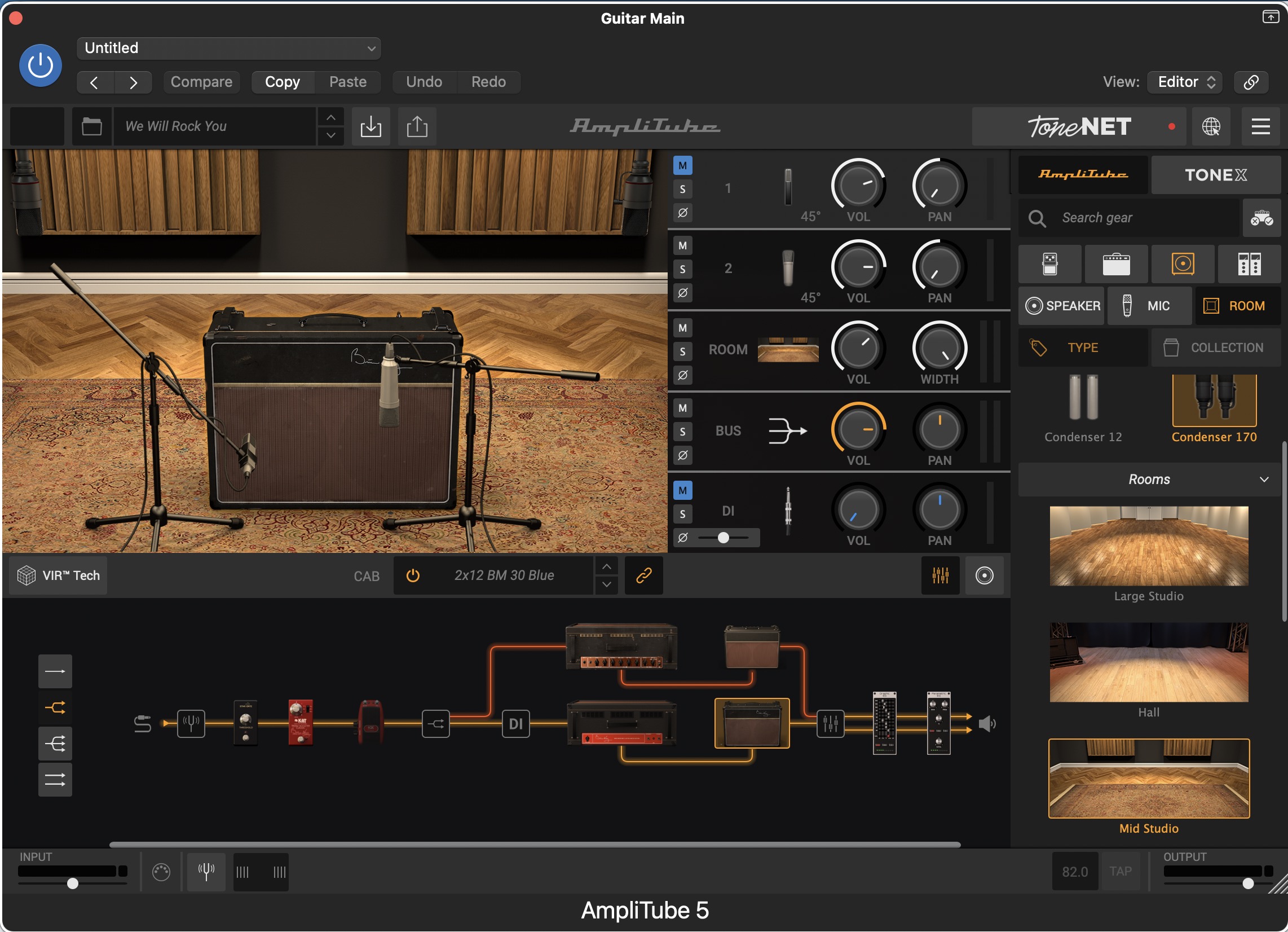This screenshot has height=932, width=1288.
Task: Select next cabinet with down arrow
Action: (607, 585)
